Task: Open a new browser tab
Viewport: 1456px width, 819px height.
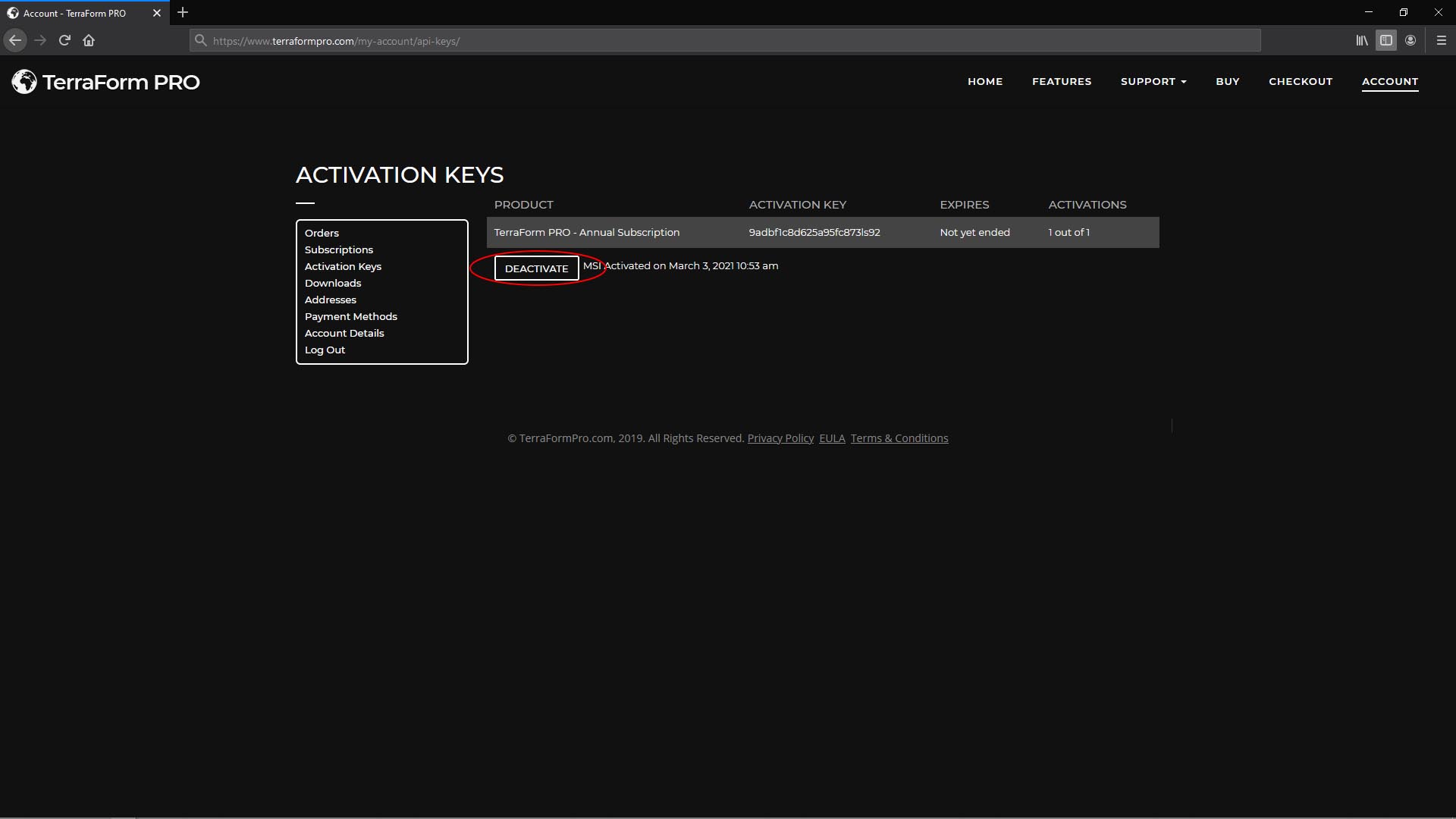Action: 183,12
